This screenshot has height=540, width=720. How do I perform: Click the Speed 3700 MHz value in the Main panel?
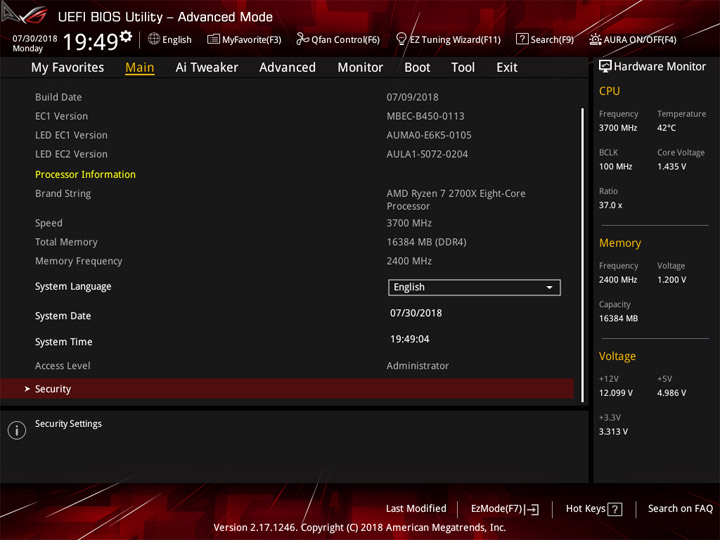pyautogui.click(x=409, y=223)
